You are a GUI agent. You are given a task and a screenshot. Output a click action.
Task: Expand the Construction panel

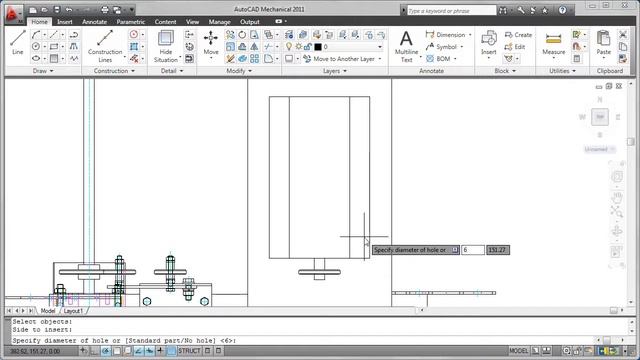(114, 71)
